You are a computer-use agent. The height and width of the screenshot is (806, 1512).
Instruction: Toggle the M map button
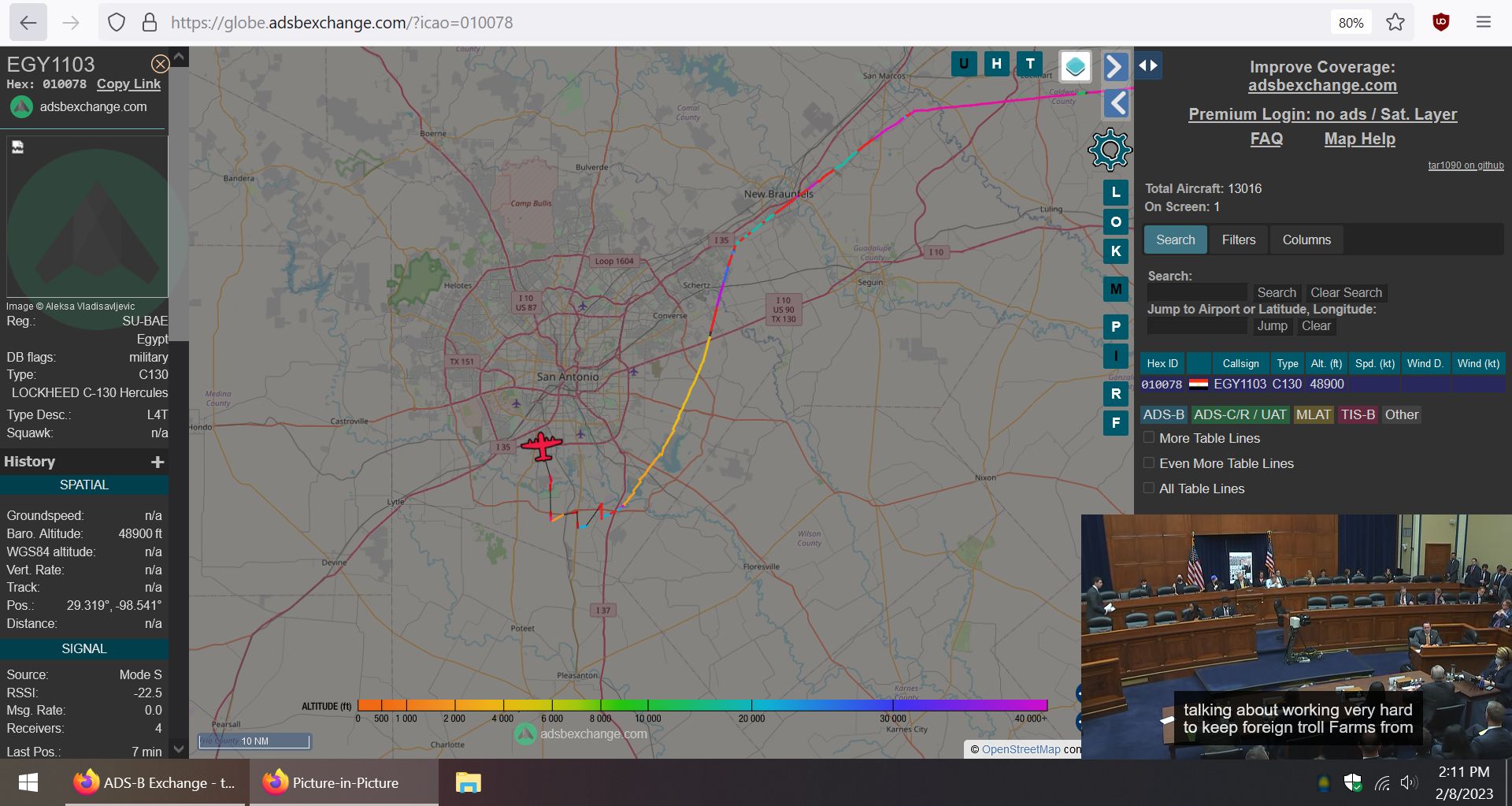1116,289
